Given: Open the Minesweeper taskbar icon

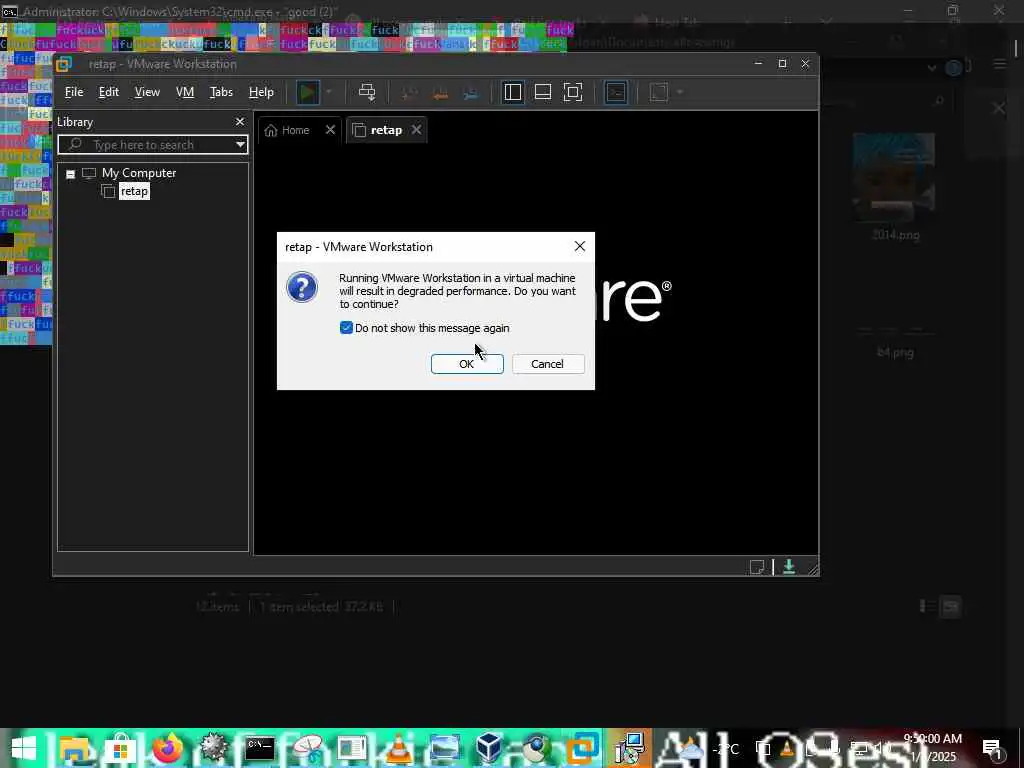Looking at the screenshot, I should (x=213, y=748).
